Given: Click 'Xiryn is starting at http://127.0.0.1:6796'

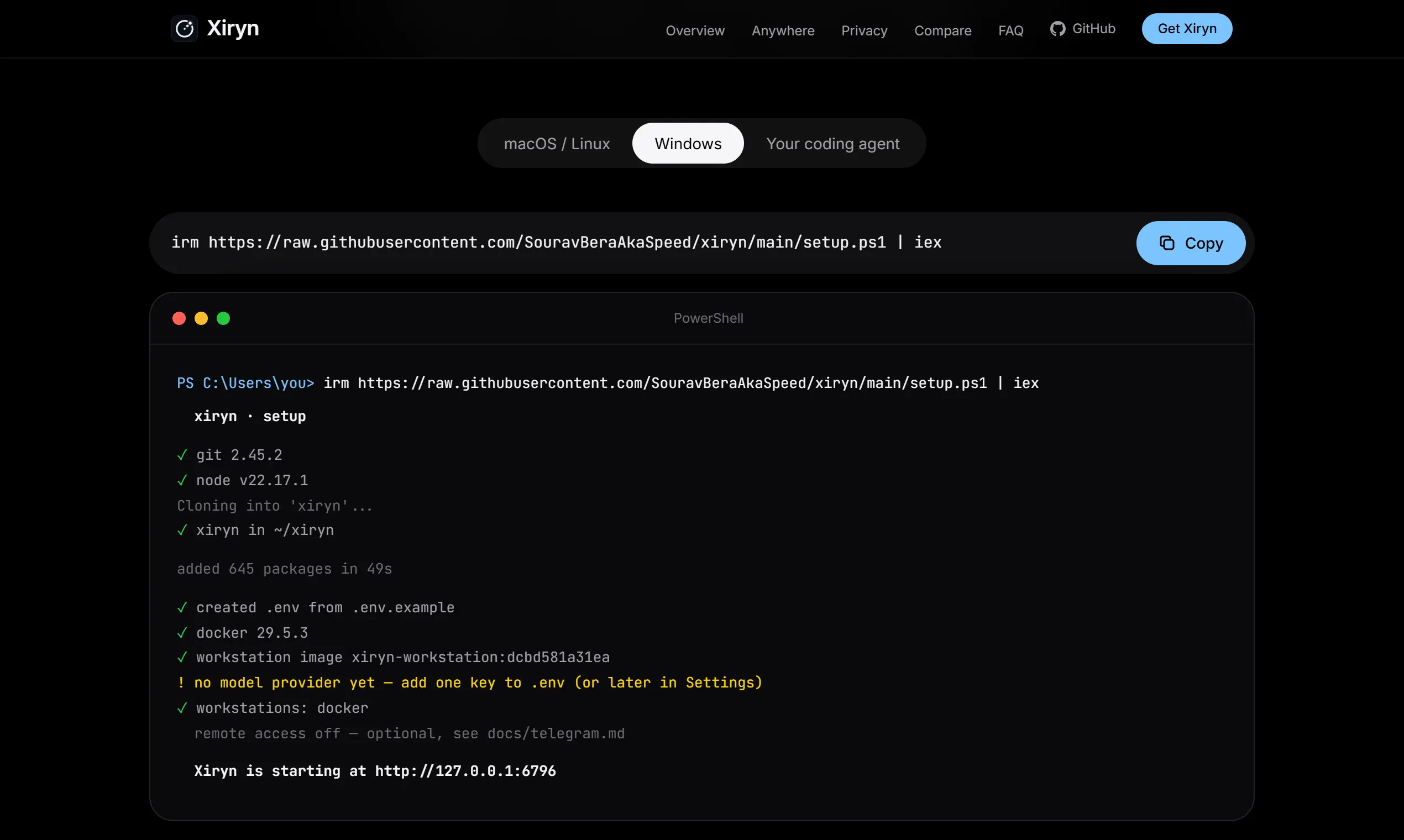Looking at the screenshot, I should [x=375, y=771].
